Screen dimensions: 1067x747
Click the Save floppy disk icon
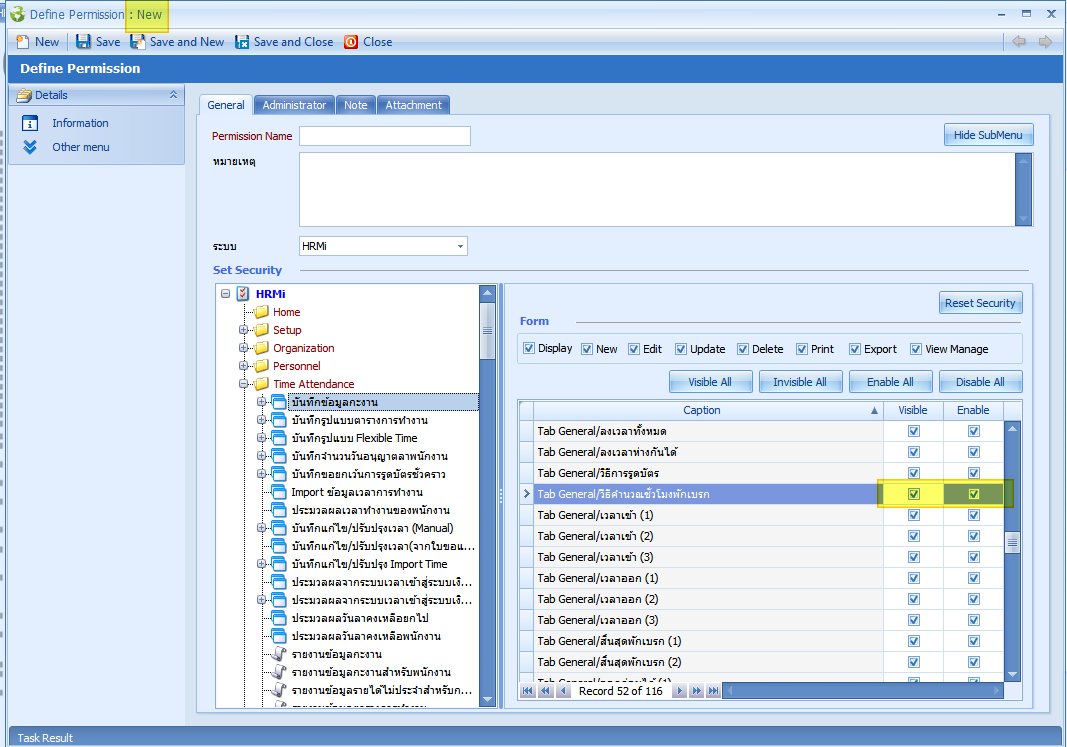(x=84, y=42)
